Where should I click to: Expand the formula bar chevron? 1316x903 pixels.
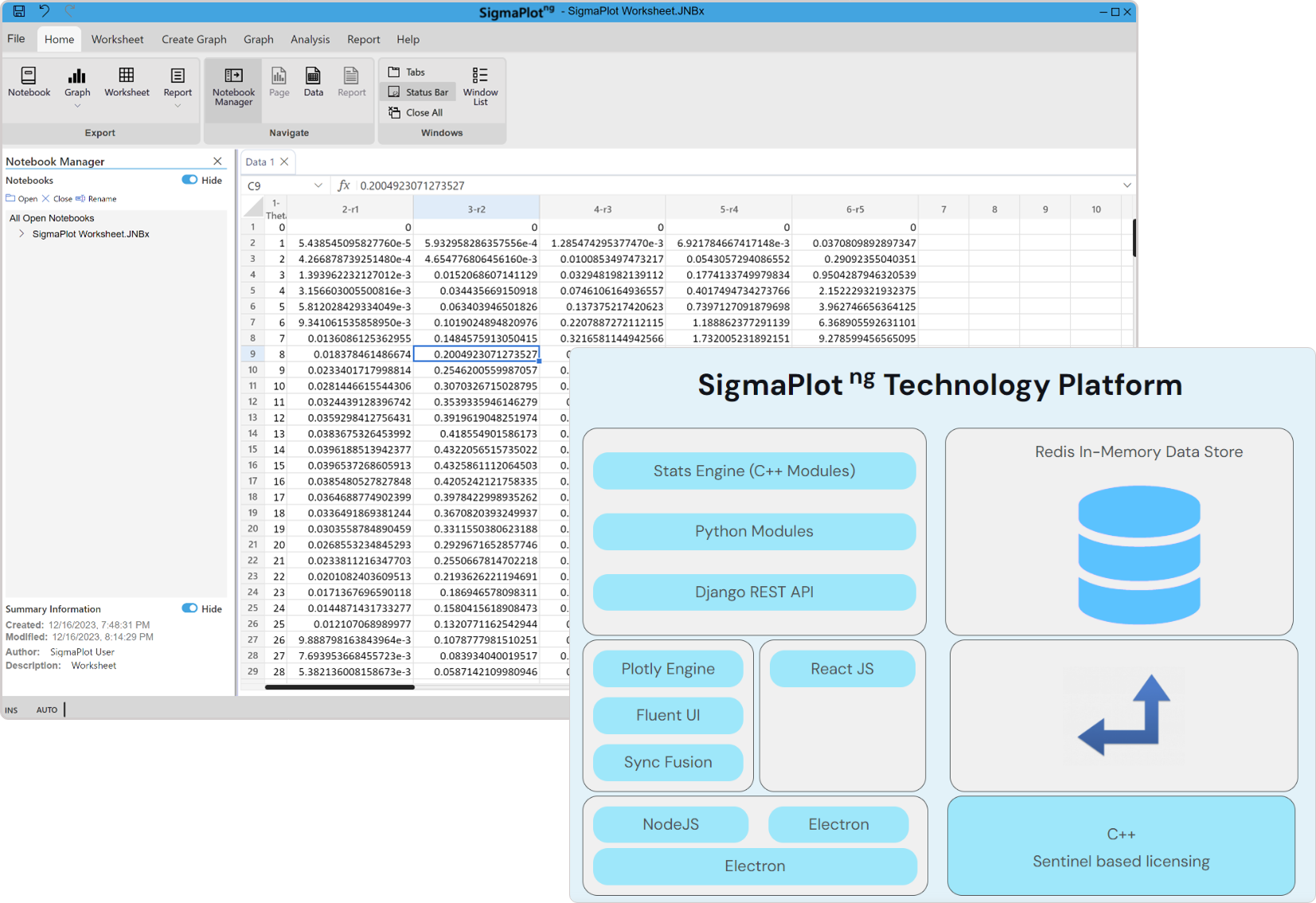tap(1127, 186)
